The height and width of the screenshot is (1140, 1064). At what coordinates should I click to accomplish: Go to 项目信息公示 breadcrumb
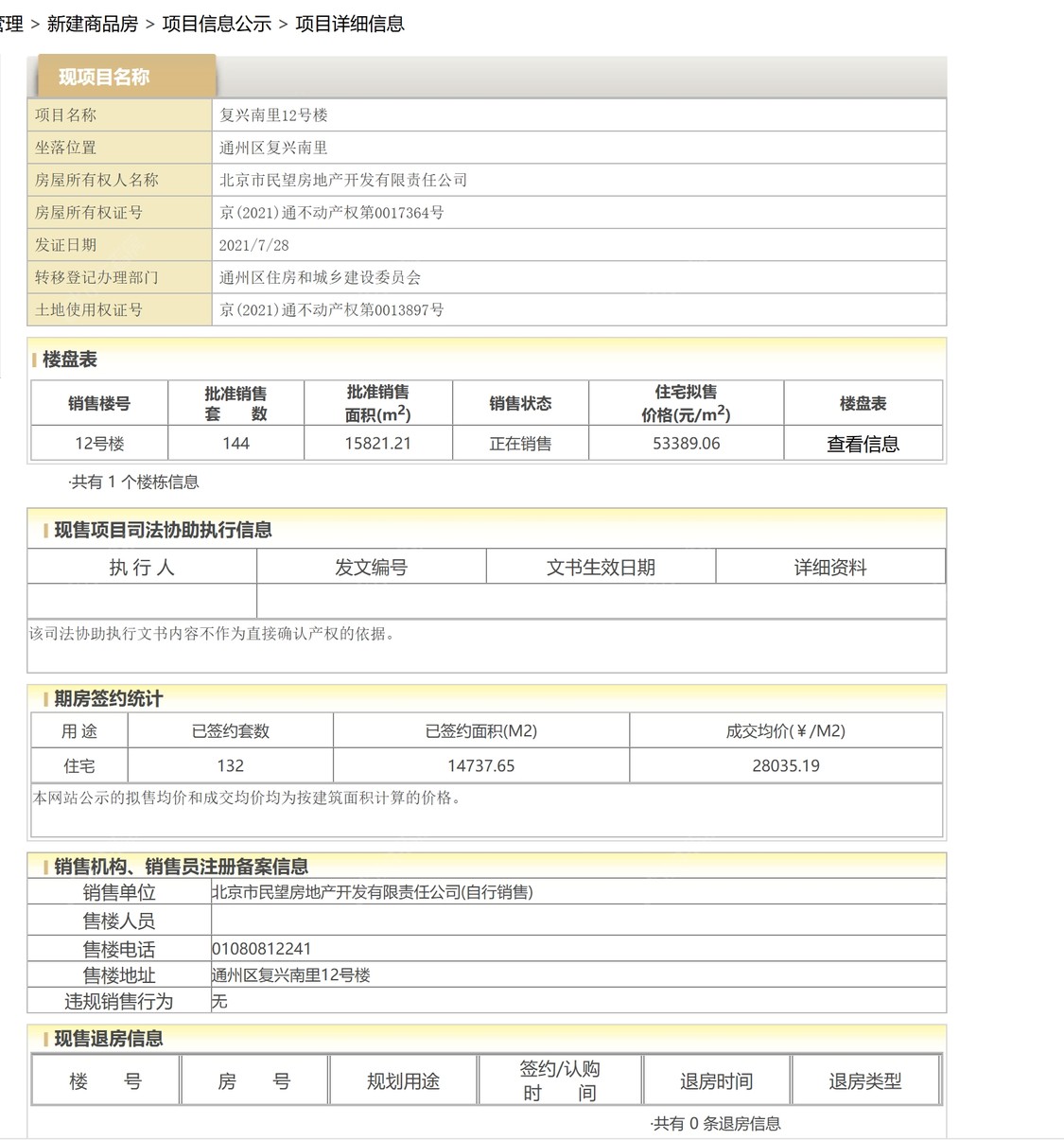217,24
